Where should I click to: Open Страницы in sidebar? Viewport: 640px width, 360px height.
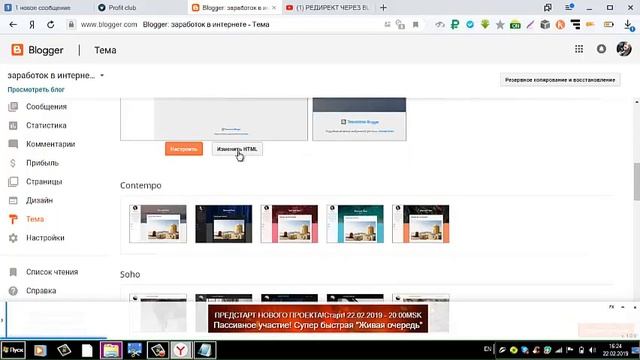point(44,182)
